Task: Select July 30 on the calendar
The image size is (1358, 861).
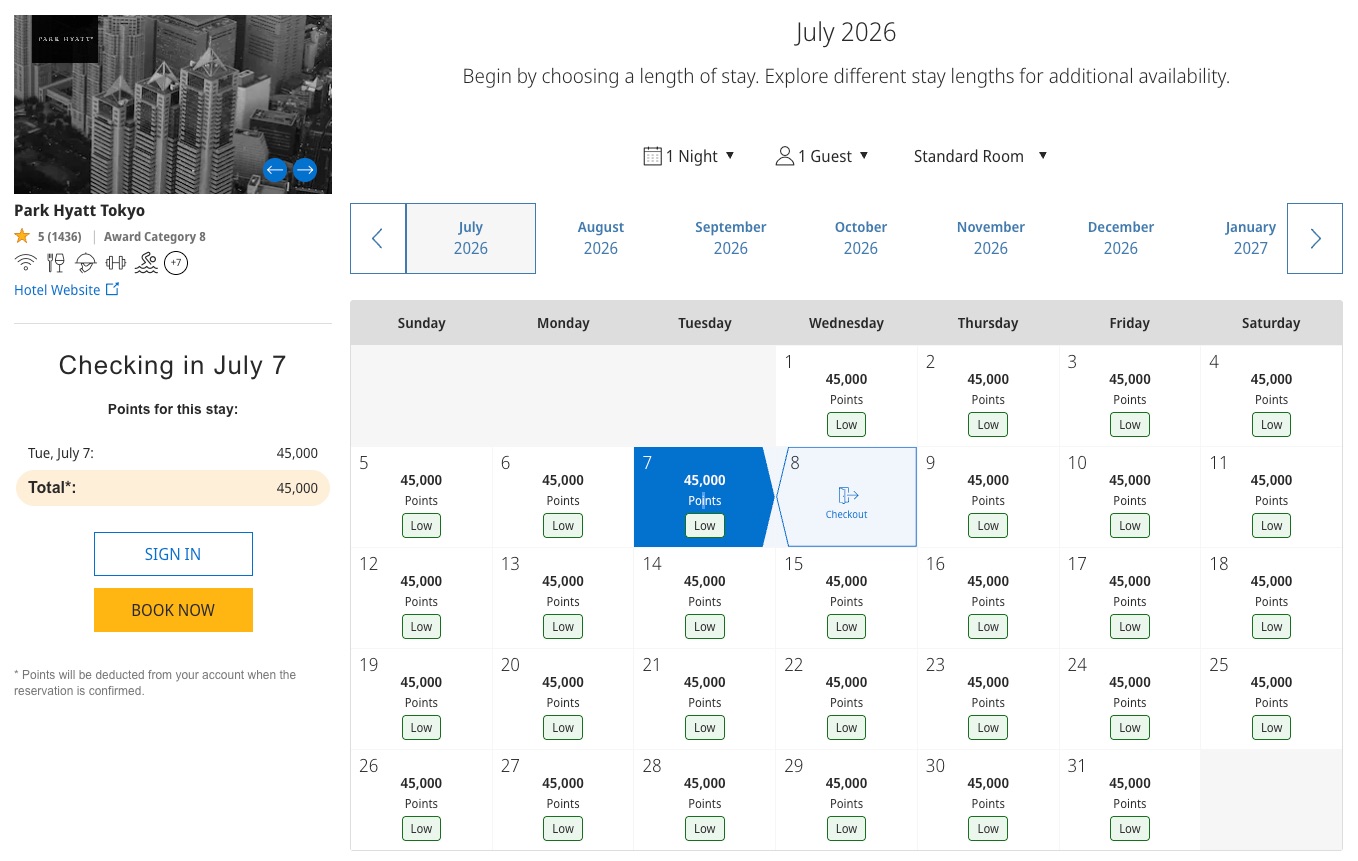Action: (x=988, y=800)
